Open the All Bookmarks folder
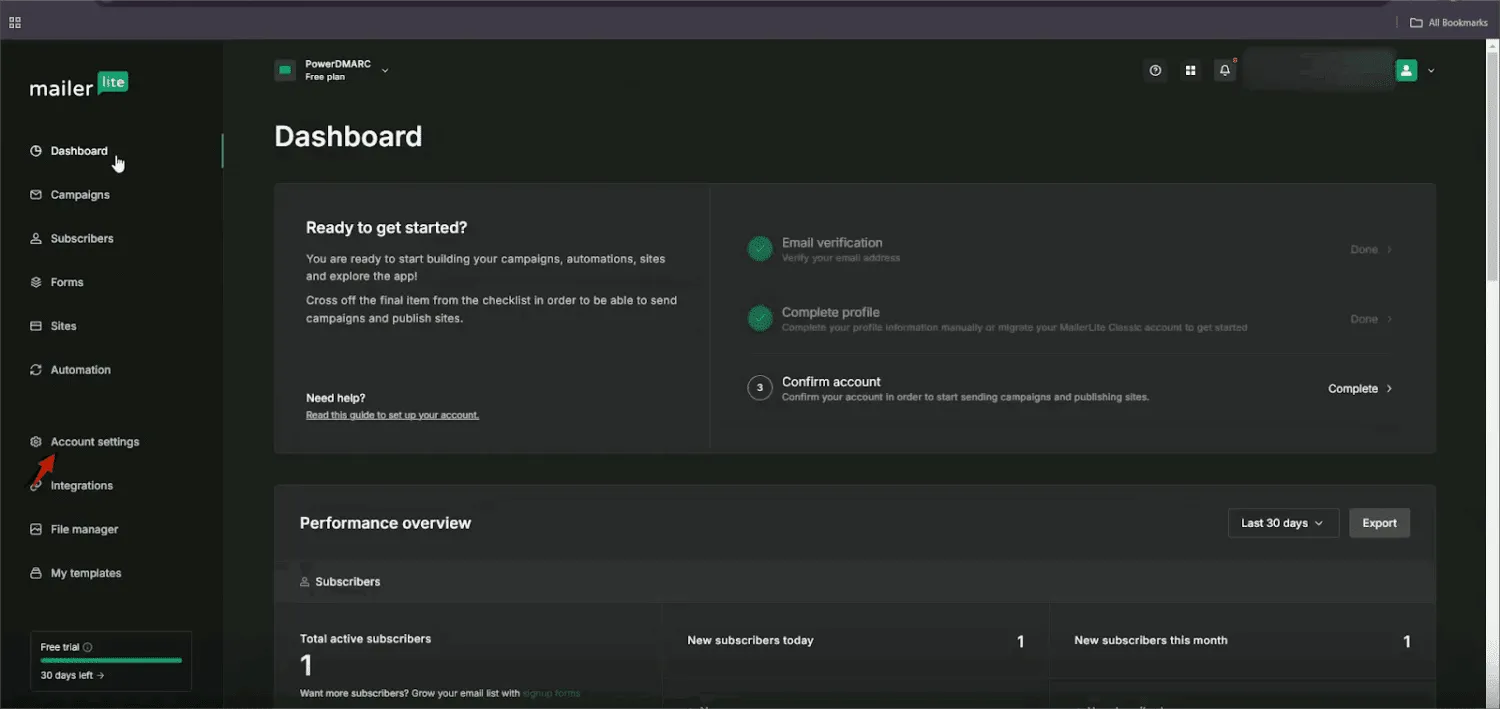 (x=1449, y=22)
